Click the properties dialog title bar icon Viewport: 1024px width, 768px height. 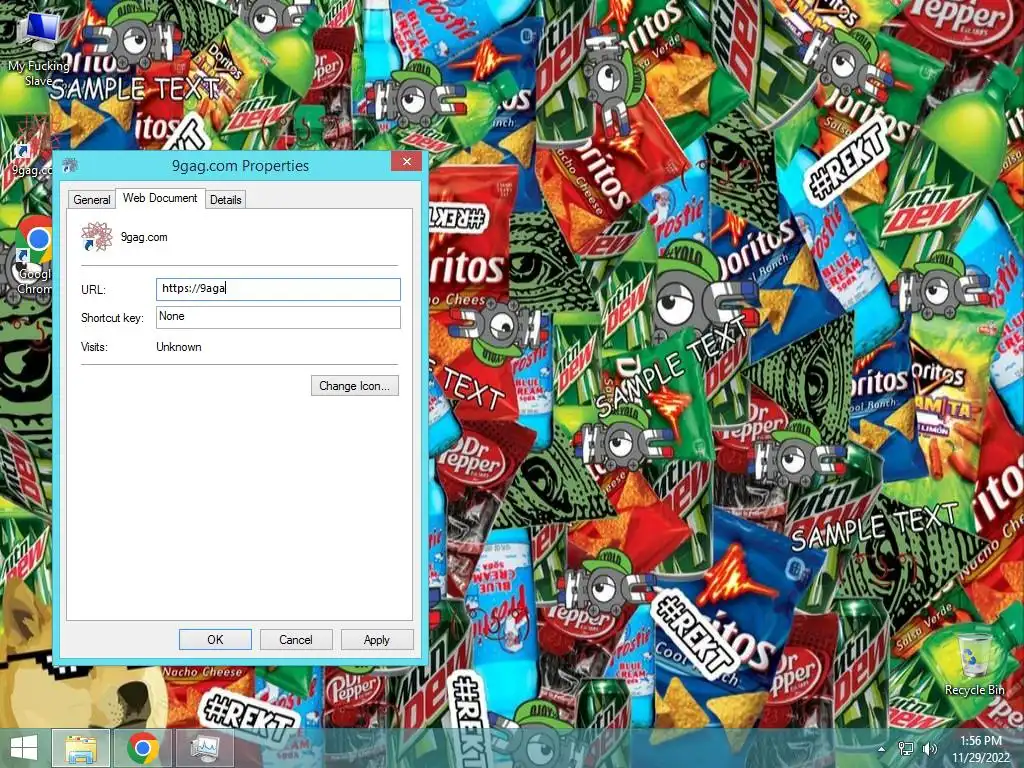tap(70, 166)
